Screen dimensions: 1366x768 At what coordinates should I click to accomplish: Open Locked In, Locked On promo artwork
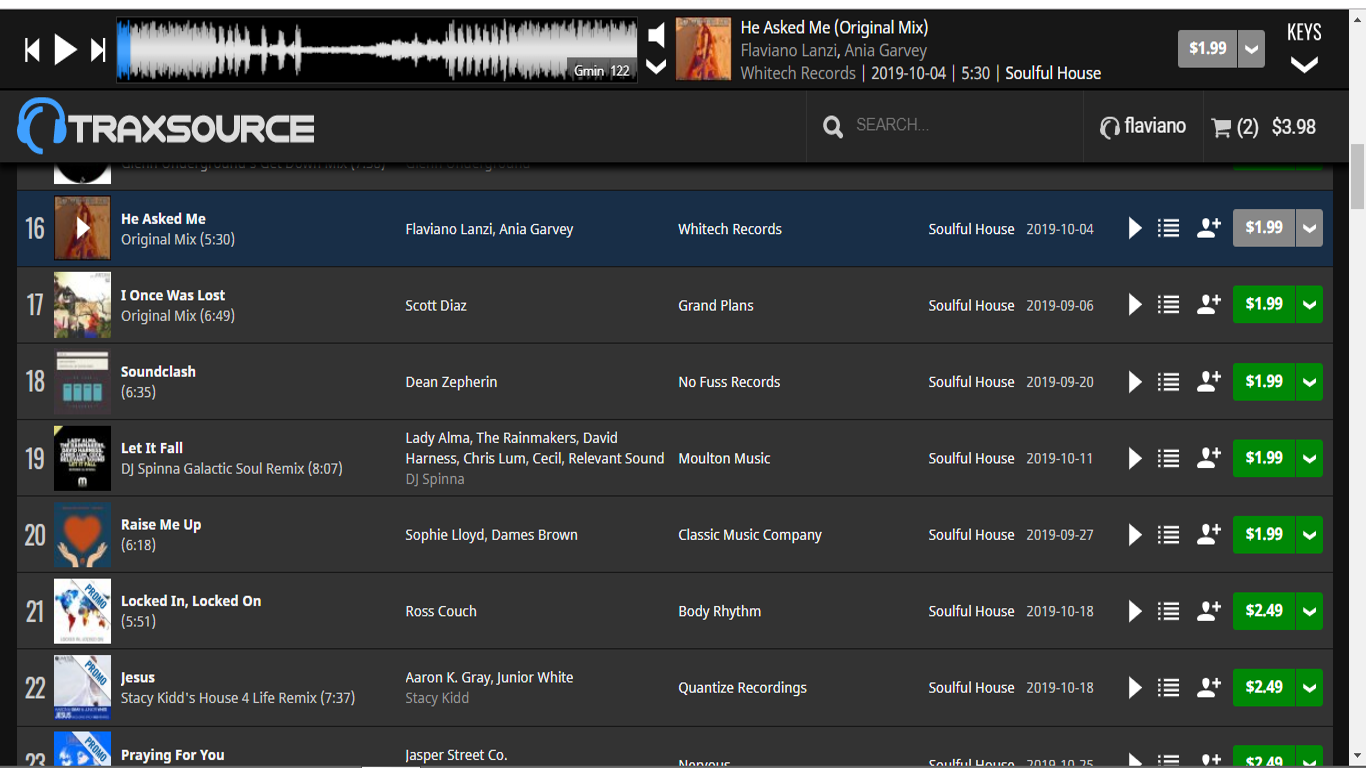point(82,611)
